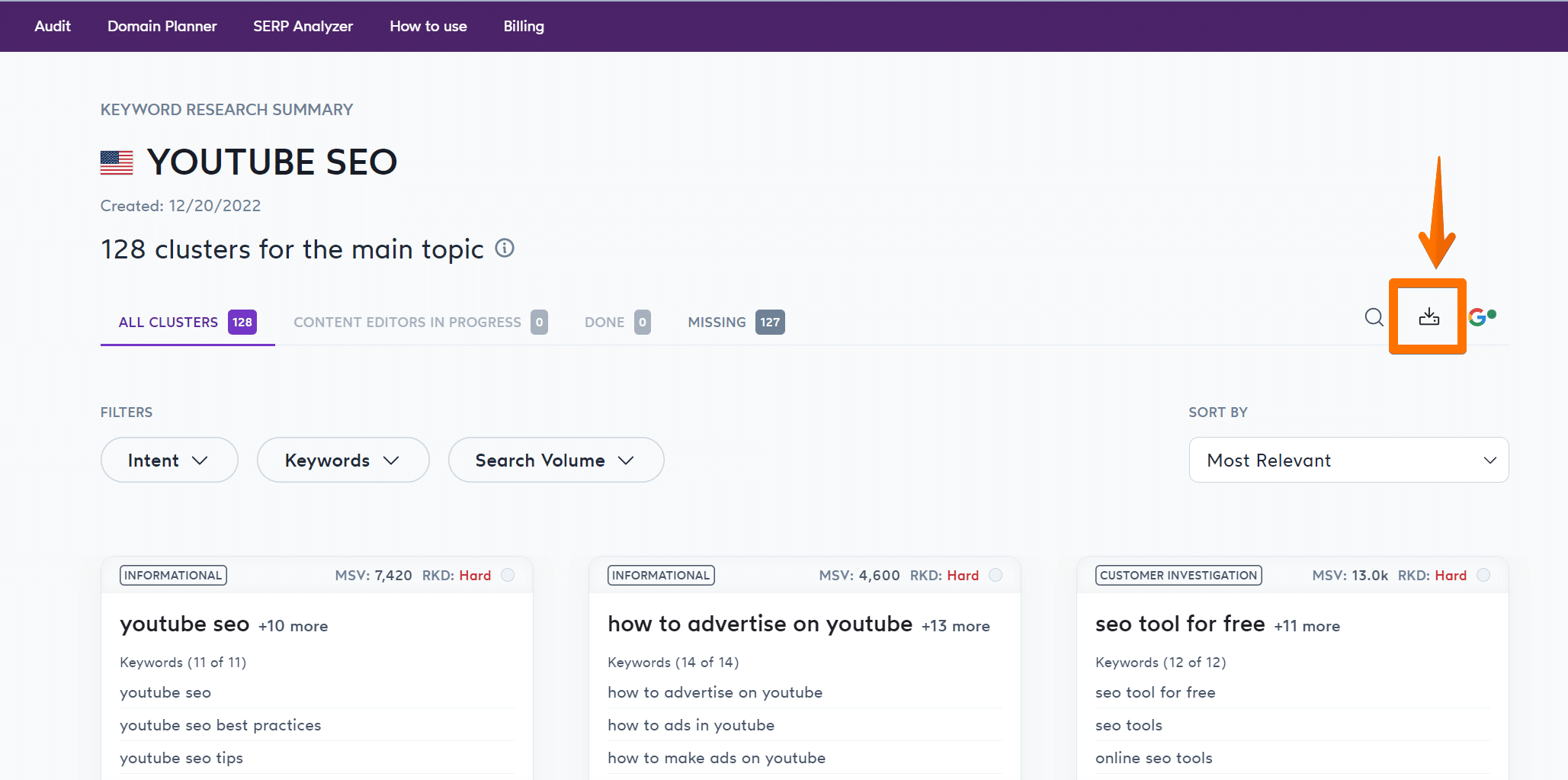This screenshot has width=1568, height=780.
Task: Click keyword 'seo tools'
Action: pyautogui.click(x=1129, y=725)
